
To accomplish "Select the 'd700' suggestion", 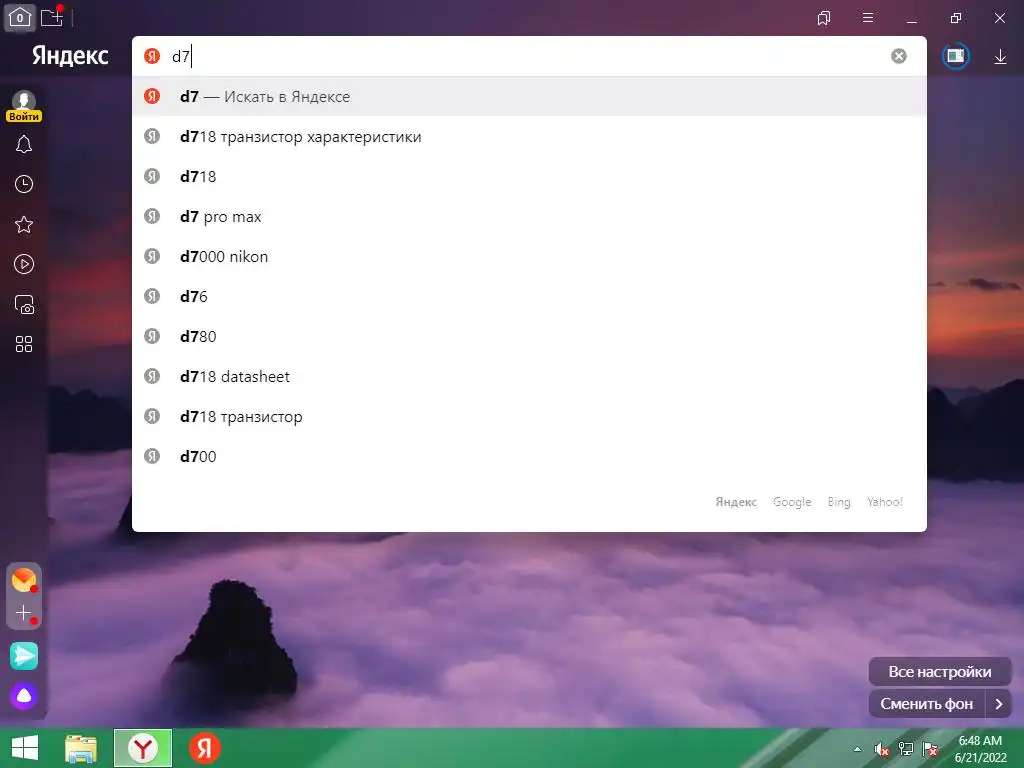I will (529, 456).
